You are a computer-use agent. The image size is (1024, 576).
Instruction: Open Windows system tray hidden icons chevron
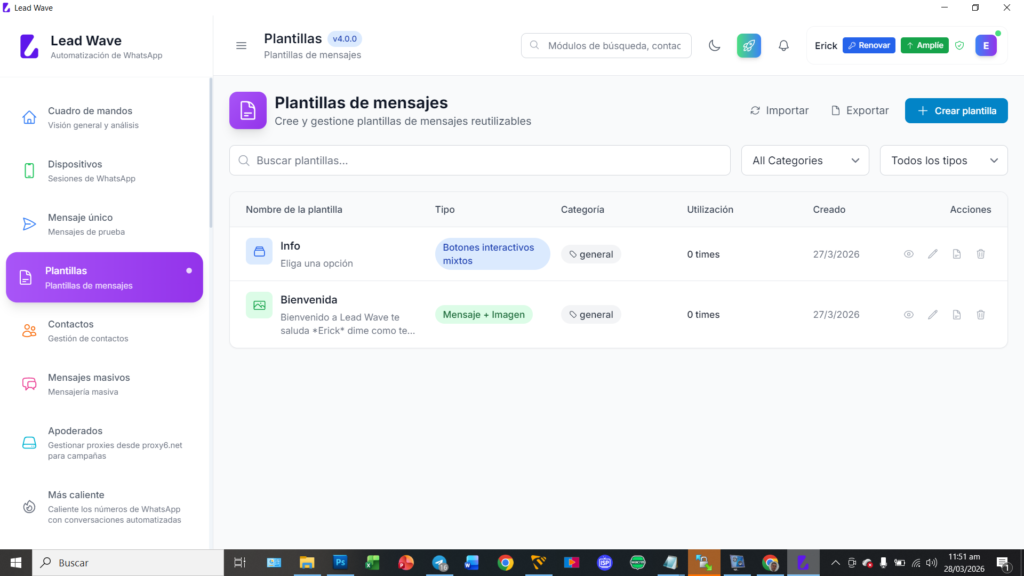[835, 563]
